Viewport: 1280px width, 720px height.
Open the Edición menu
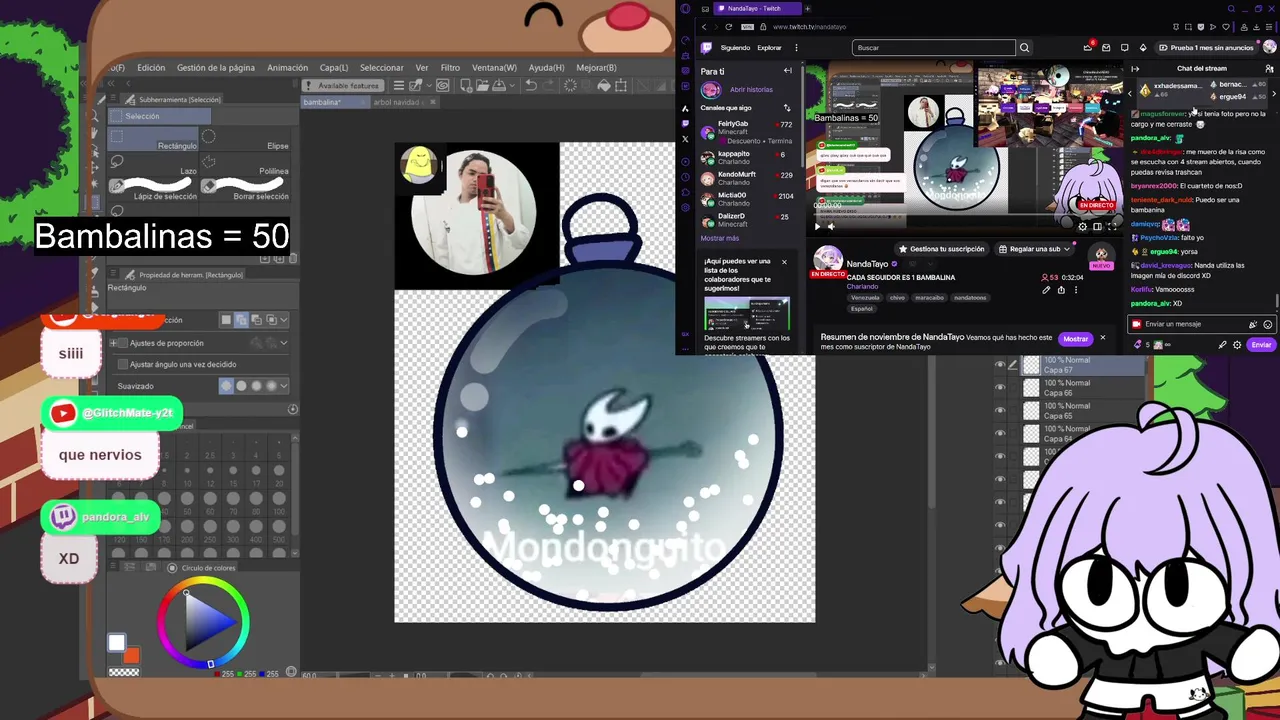point(151,68)
